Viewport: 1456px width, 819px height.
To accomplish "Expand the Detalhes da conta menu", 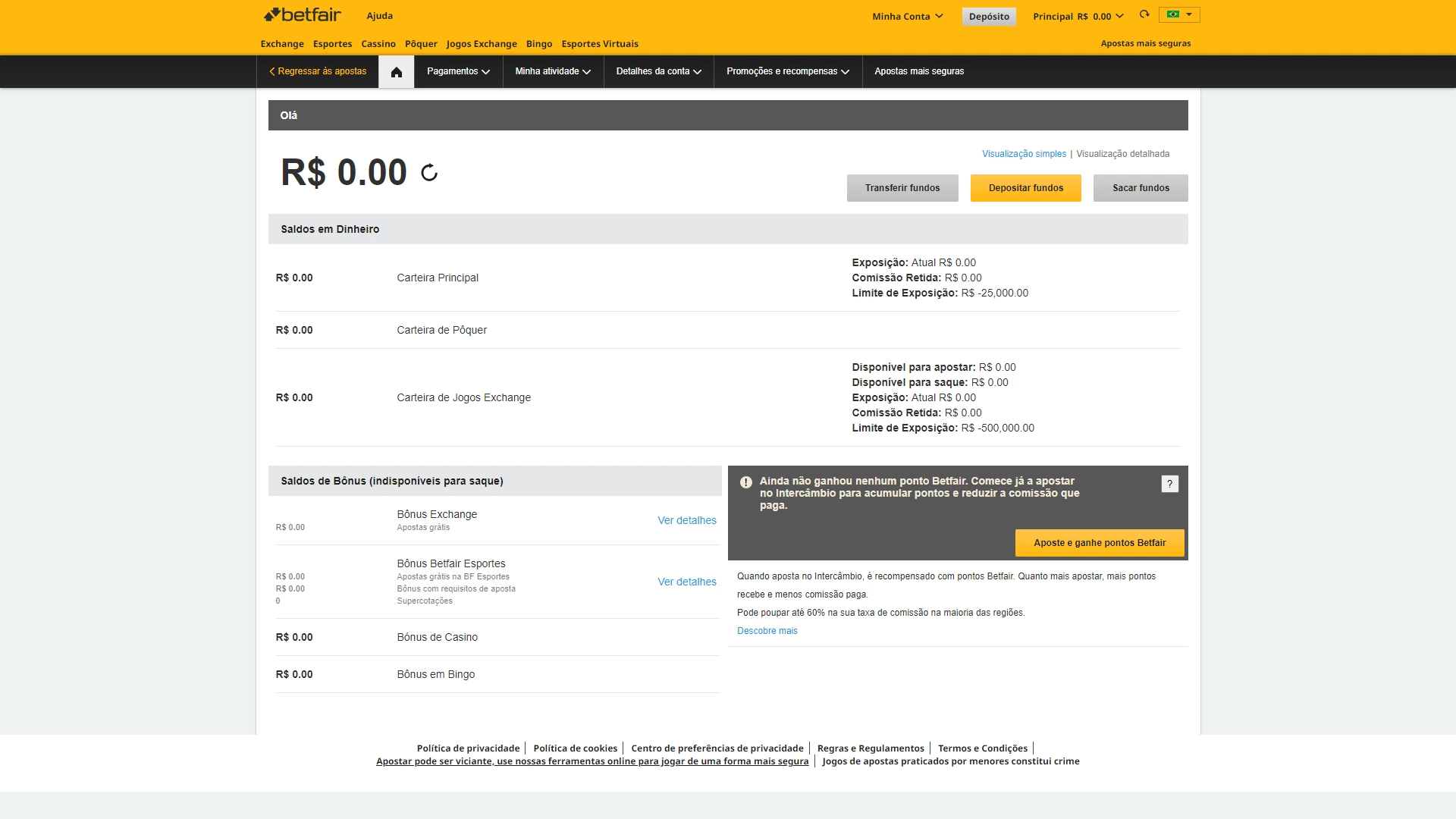I will [x=658, y=71].
